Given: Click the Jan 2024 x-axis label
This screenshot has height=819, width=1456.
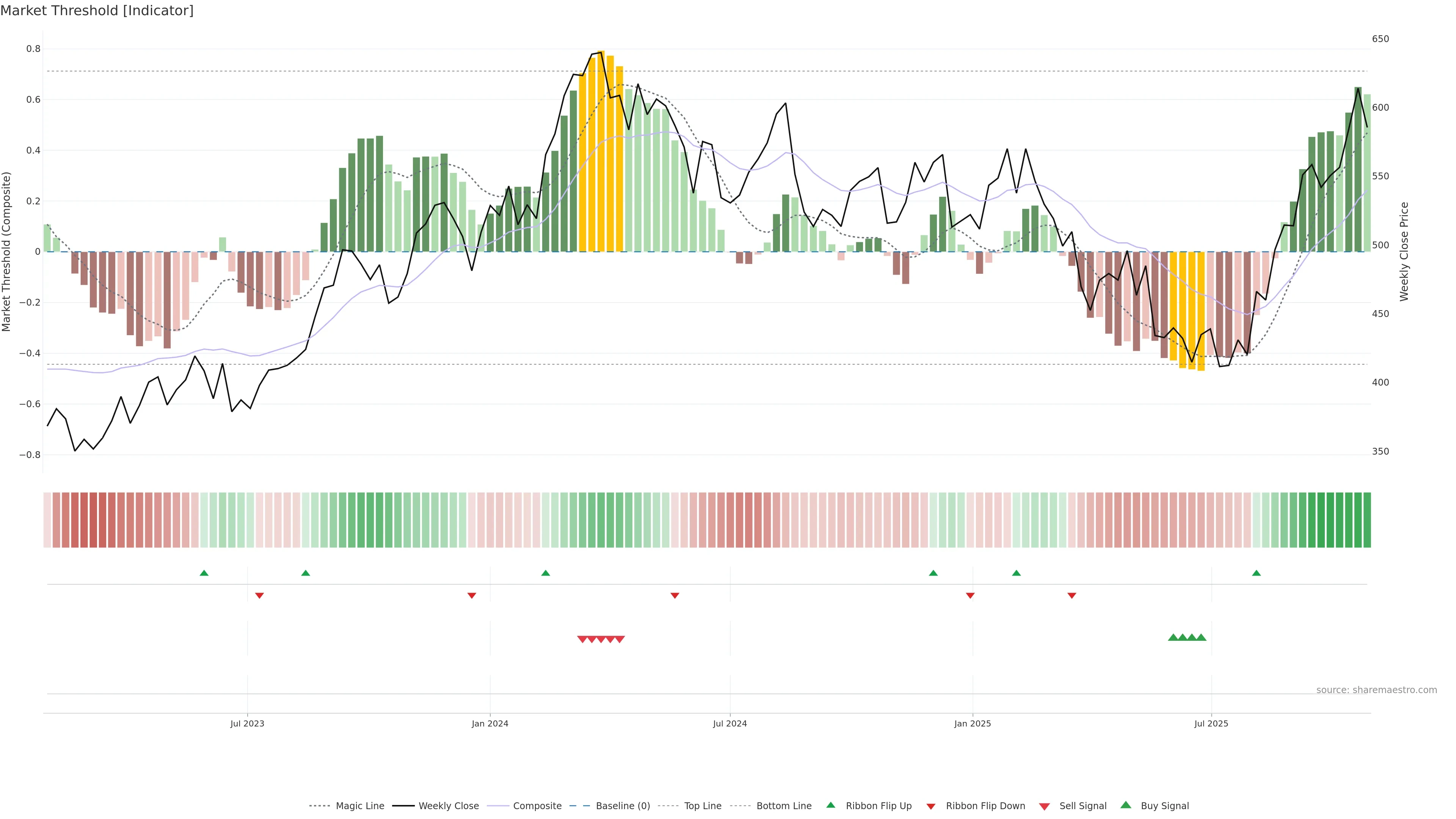Looking at the screenshot, I should click(490, 723).
